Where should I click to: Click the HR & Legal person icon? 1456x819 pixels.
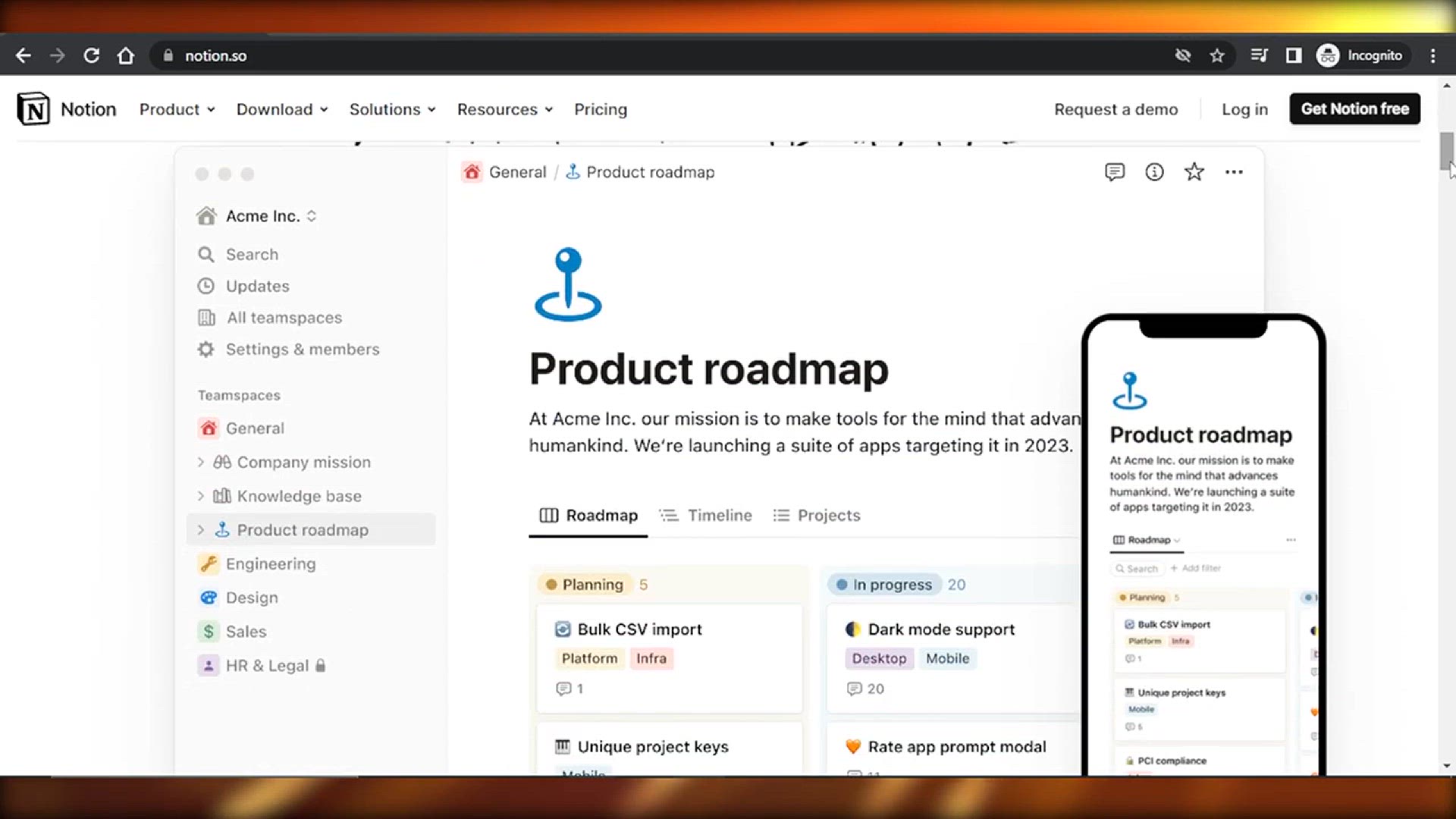click(209, 665)
